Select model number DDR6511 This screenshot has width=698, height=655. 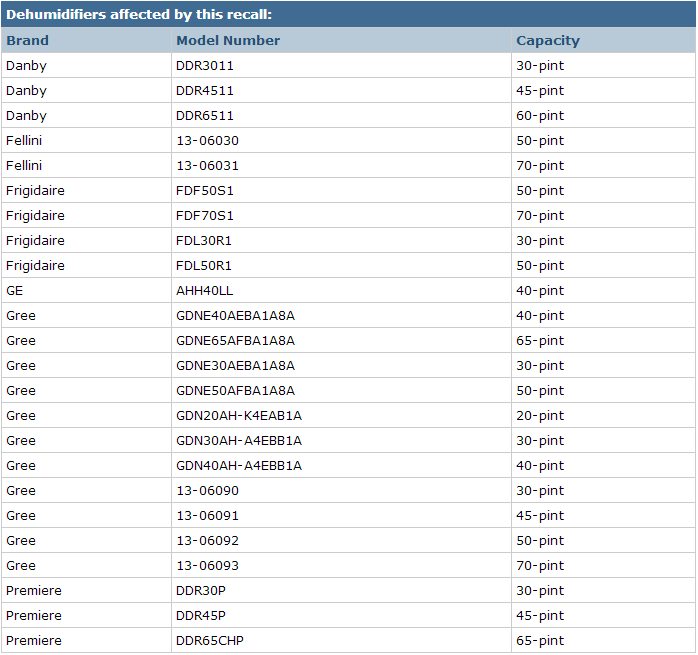pos(205,116)
